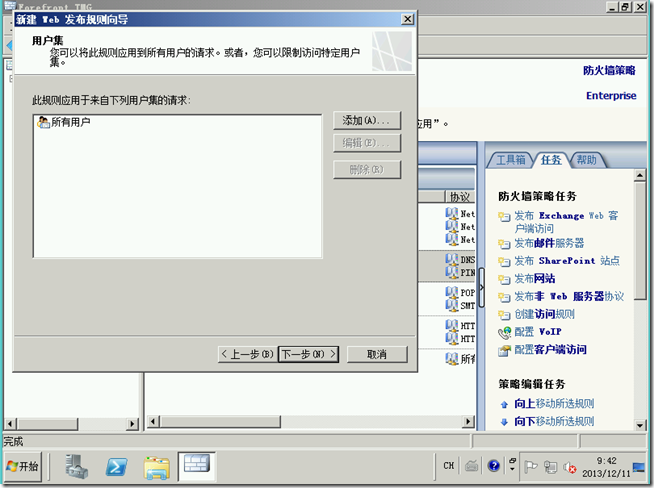Collapse the task pane with the splitter arrow

click(481, 287)
